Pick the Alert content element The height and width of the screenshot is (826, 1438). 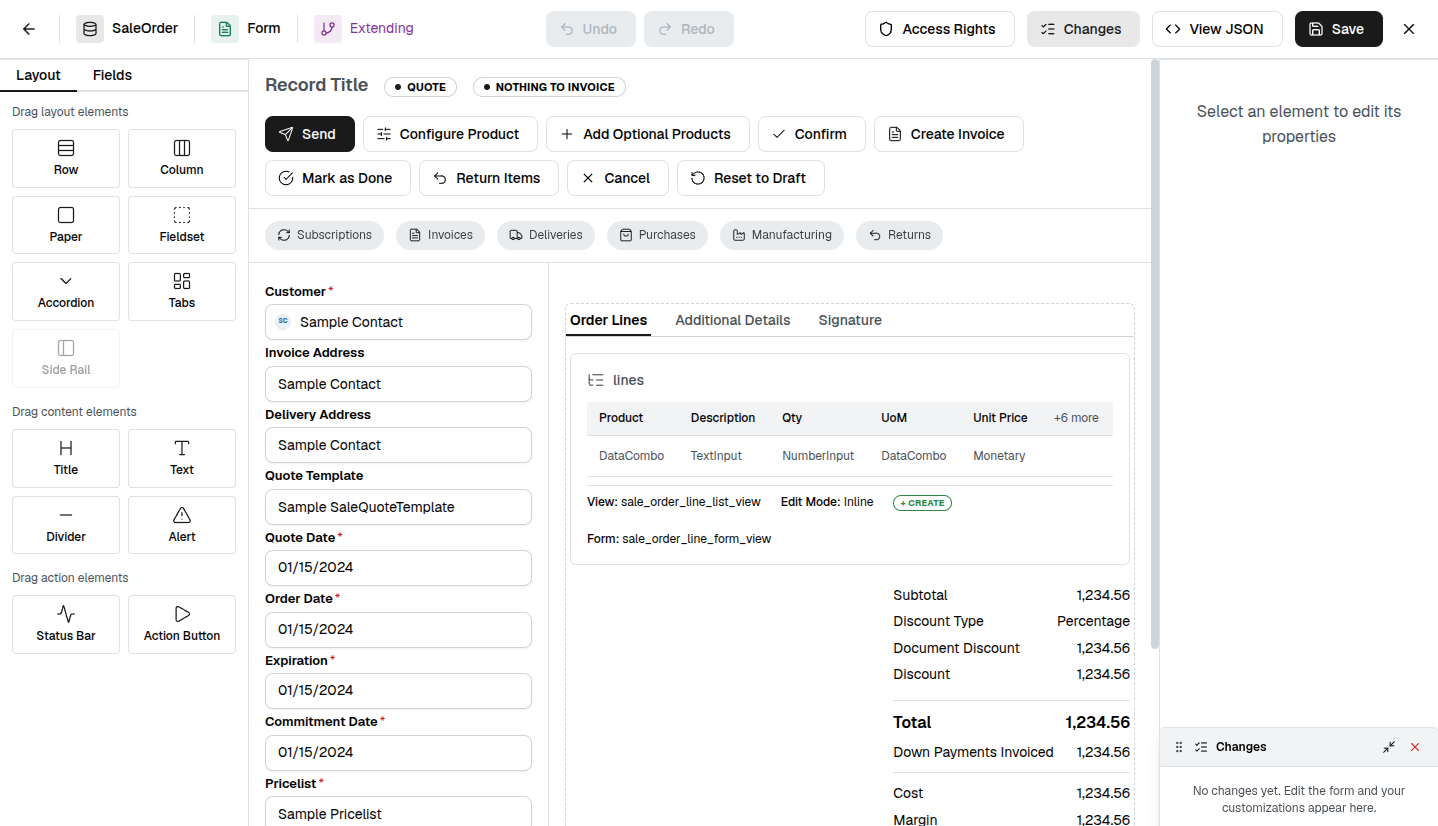(182, 525)
